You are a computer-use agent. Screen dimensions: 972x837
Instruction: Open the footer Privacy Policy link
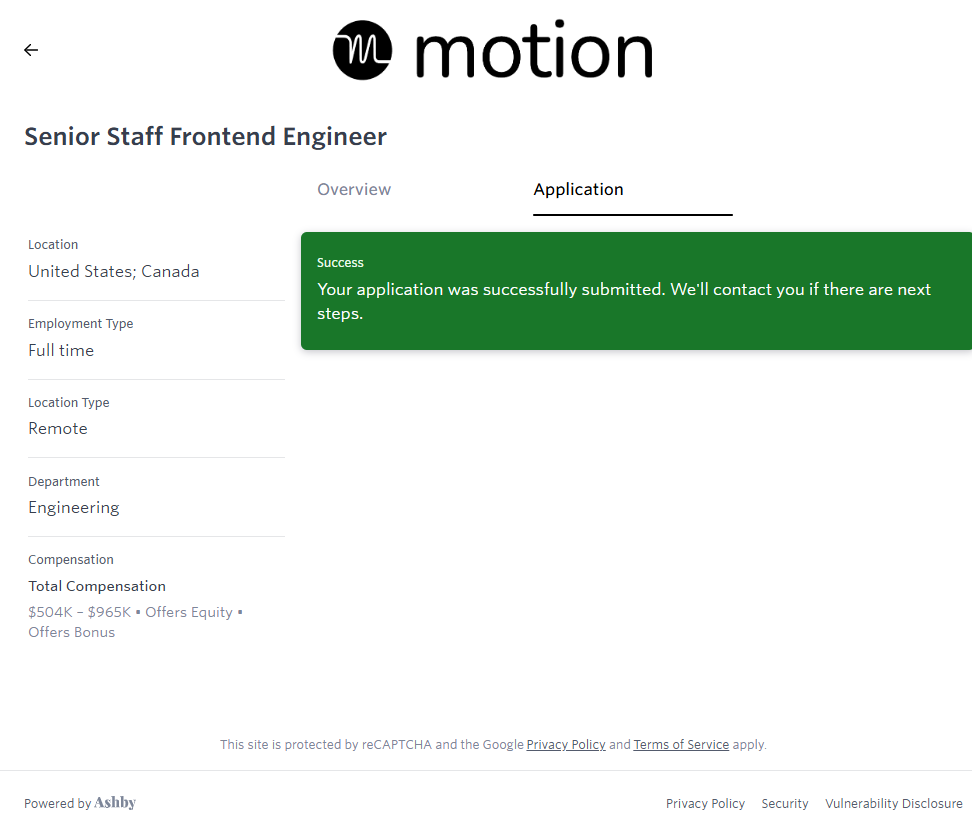pyautogui.click(x=705, y=804)
